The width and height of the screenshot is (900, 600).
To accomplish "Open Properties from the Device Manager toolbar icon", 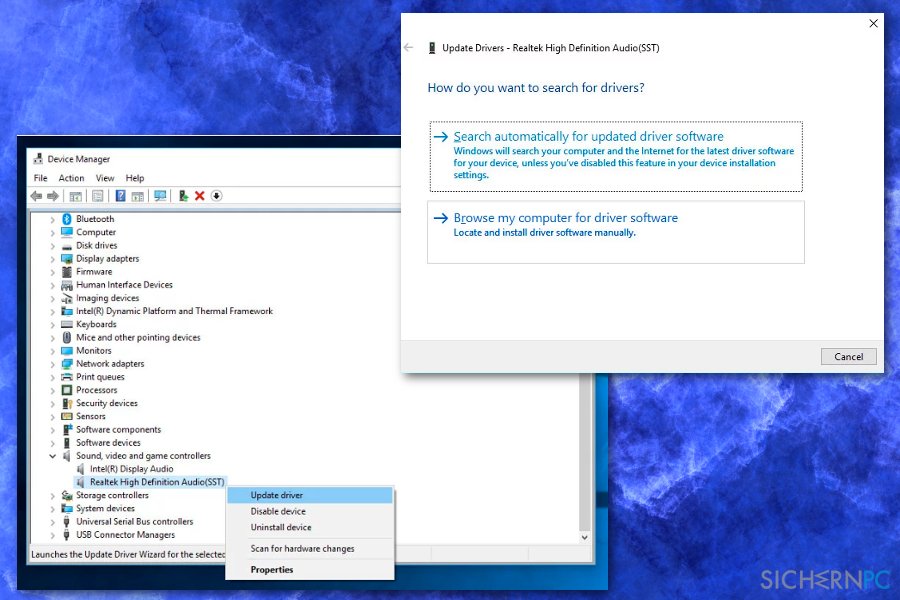I will [x=98, y=196].
